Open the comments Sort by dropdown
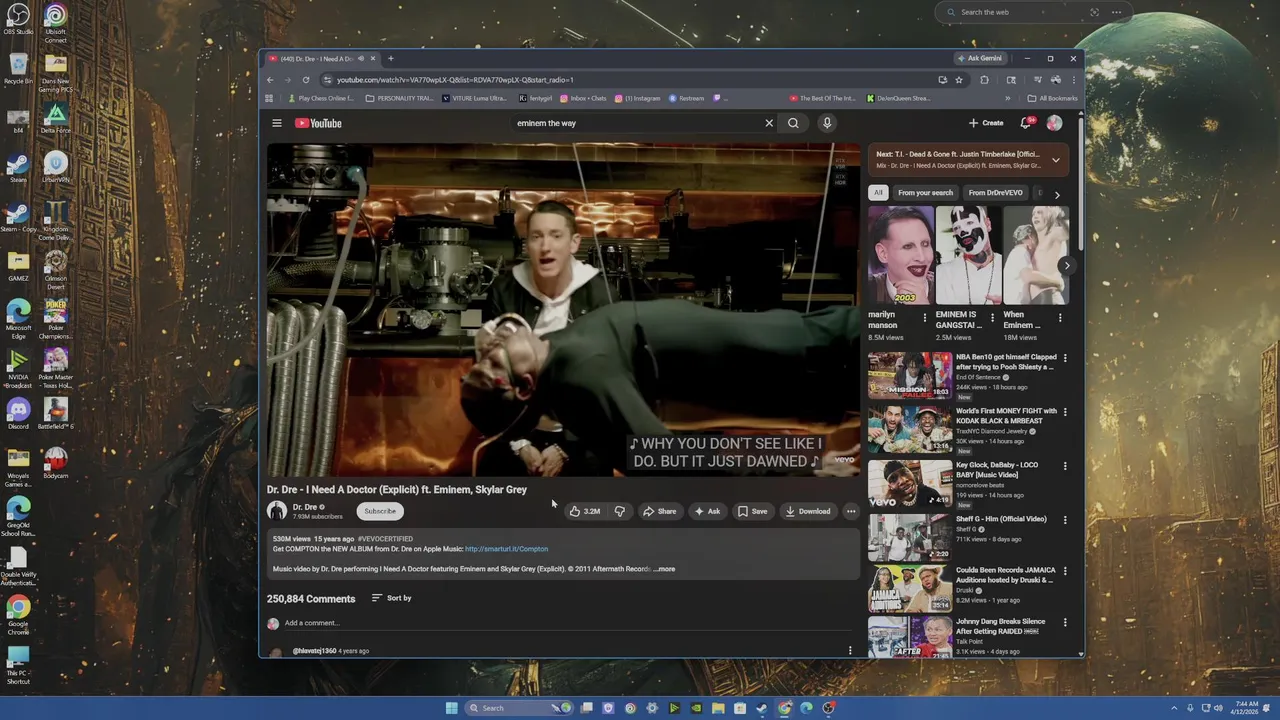1280x720 pixels. pos(391,598)
